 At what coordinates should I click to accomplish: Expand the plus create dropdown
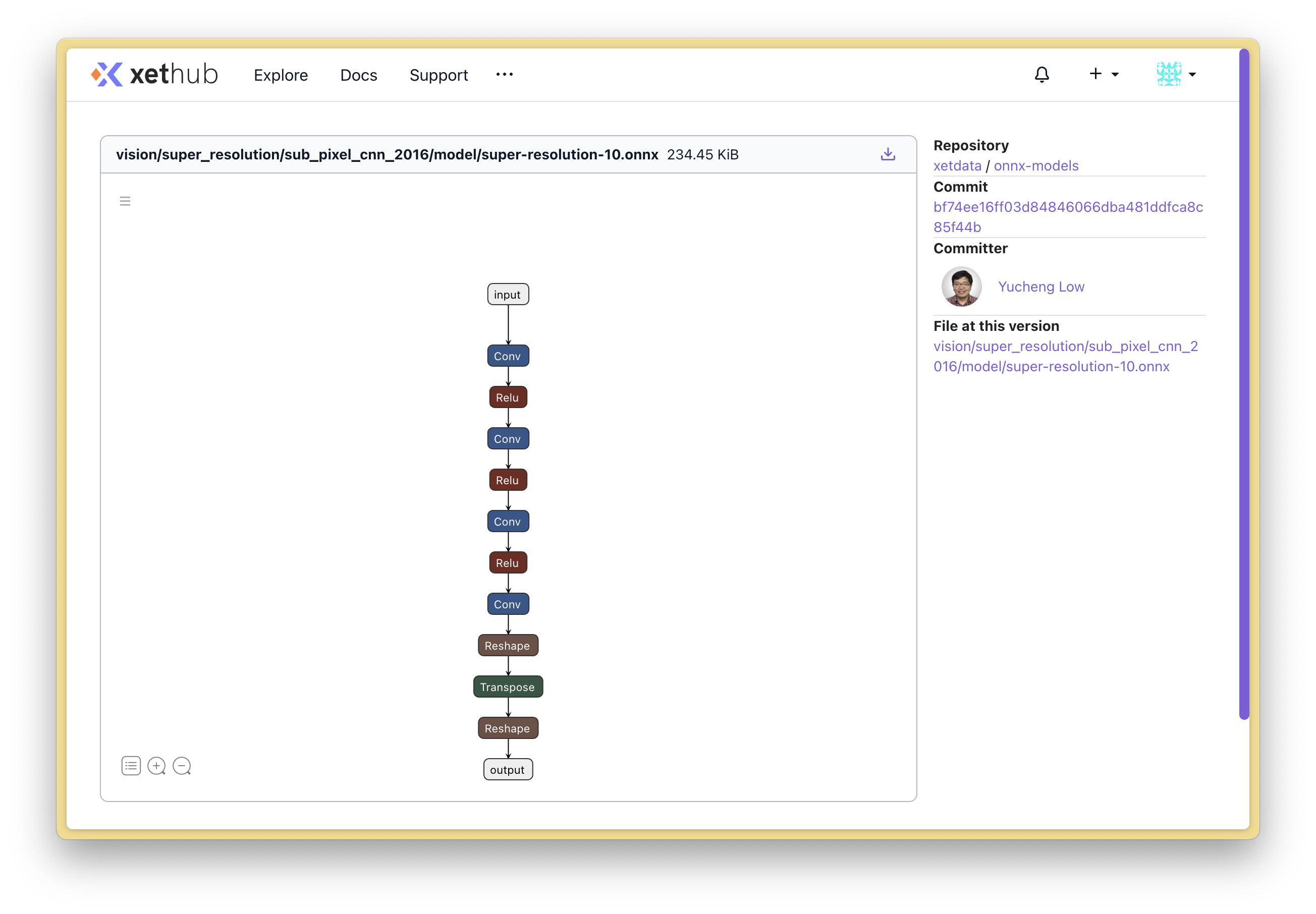pos(1103,75)
